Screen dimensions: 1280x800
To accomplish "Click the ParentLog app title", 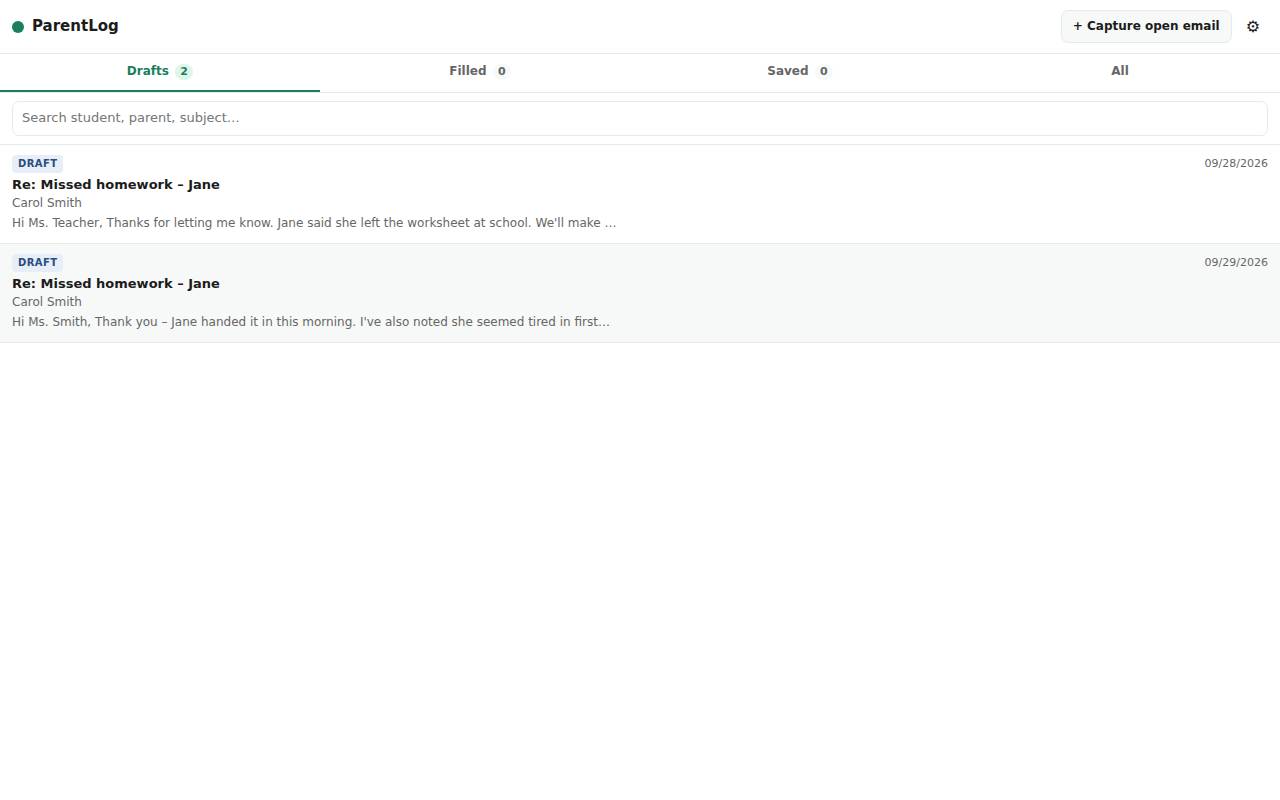I will click(75, 26).
